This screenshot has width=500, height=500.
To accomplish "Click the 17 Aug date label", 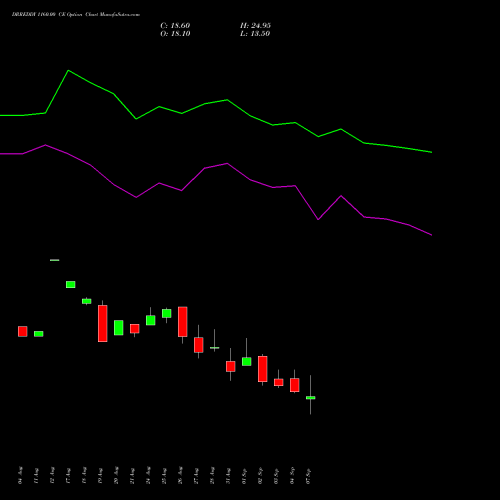I will 68,476.
